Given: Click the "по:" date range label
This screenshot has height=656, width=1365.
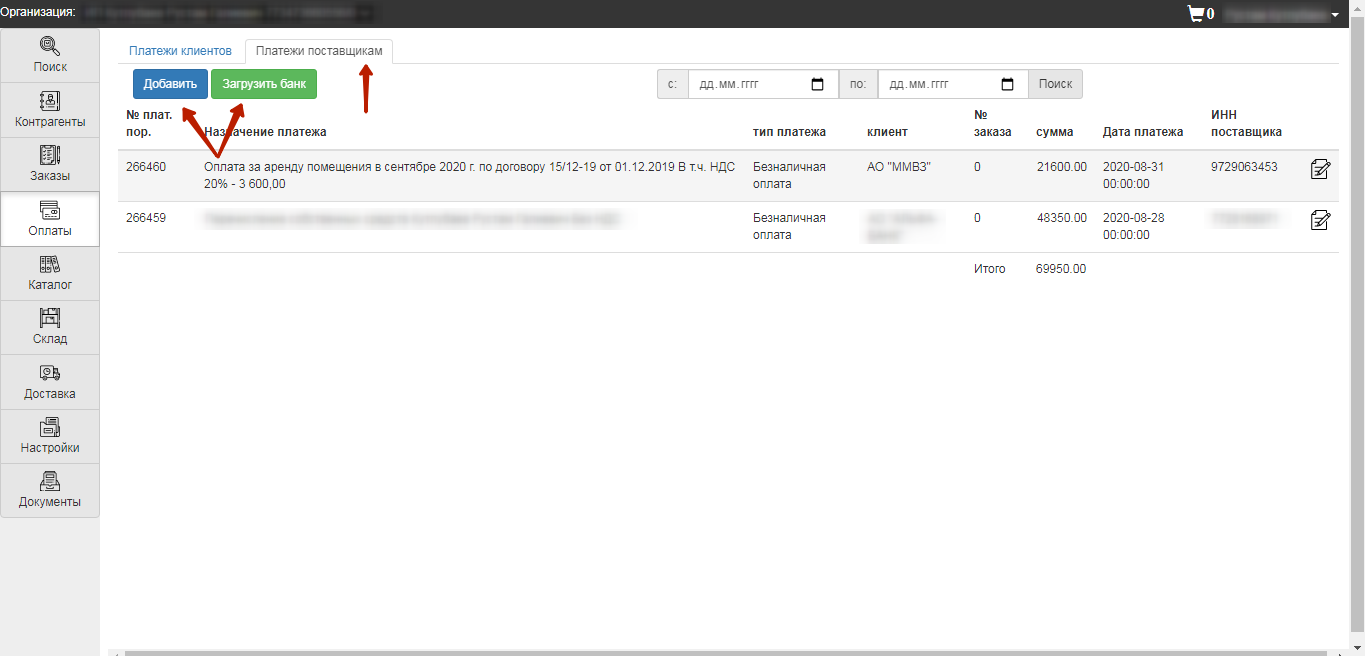Looking at the screenshot, I should pyautogui.click(x=858, y=84).
